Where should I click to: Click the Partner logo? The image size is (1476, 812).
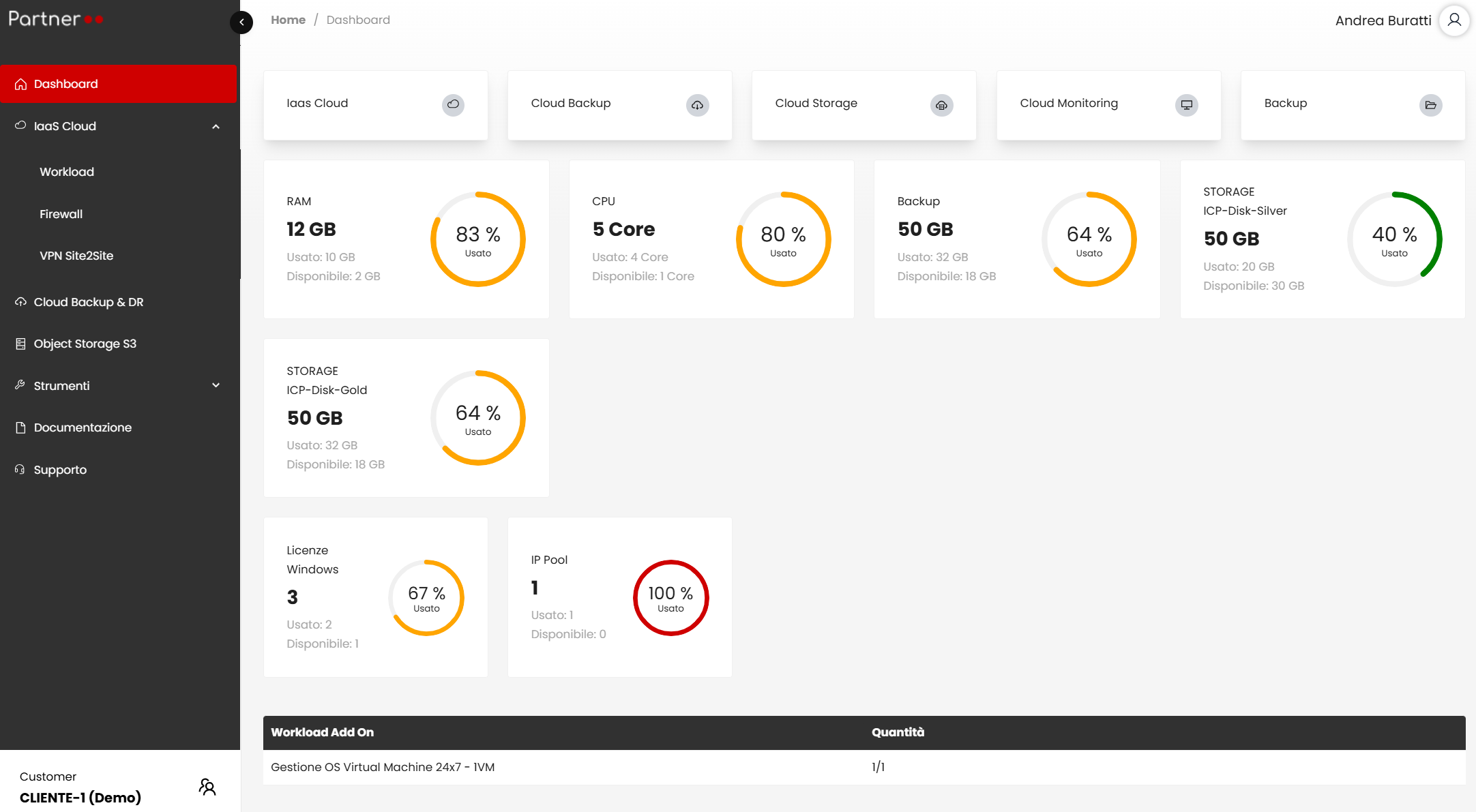coord(56,19)
